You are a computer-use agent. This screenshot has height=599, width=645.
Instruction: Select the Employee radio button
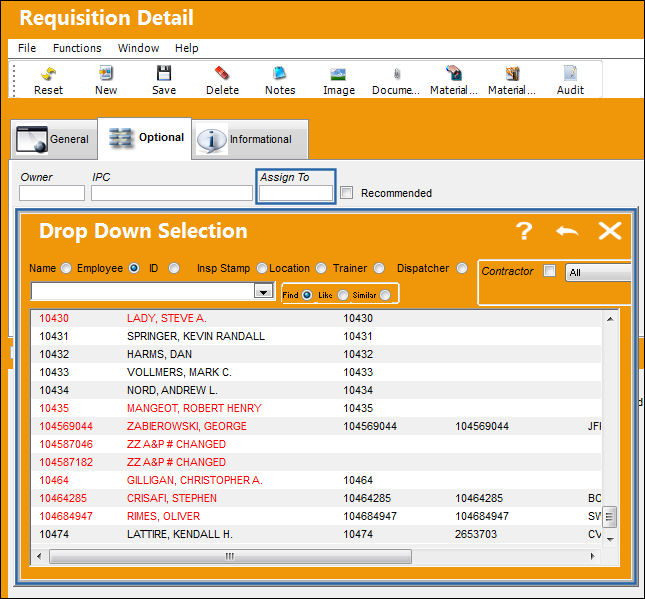[x=134, y=268]
